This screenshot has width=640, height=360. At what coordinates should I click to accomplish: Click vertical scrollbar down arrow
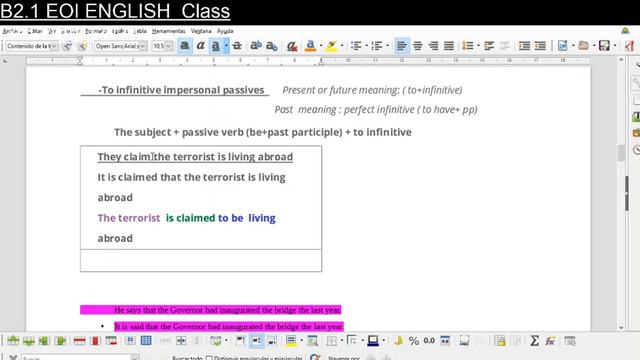coord(621,327)
